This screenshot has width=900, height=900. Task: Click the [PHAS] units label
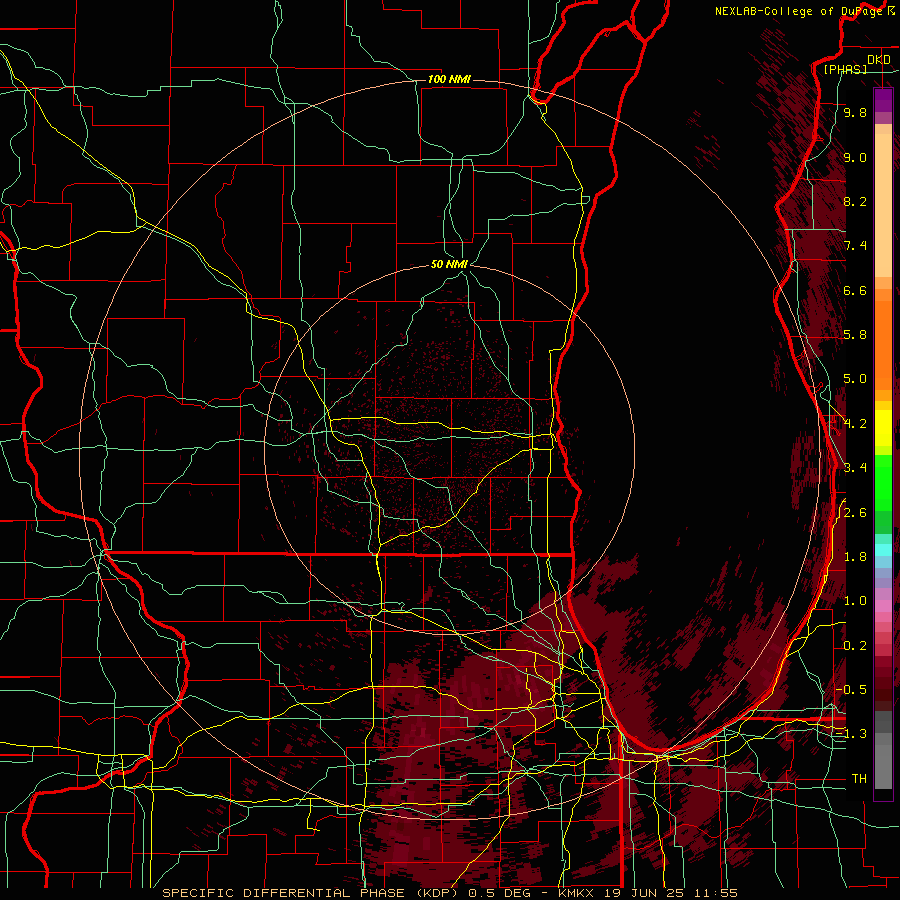(x=846, y=70)
